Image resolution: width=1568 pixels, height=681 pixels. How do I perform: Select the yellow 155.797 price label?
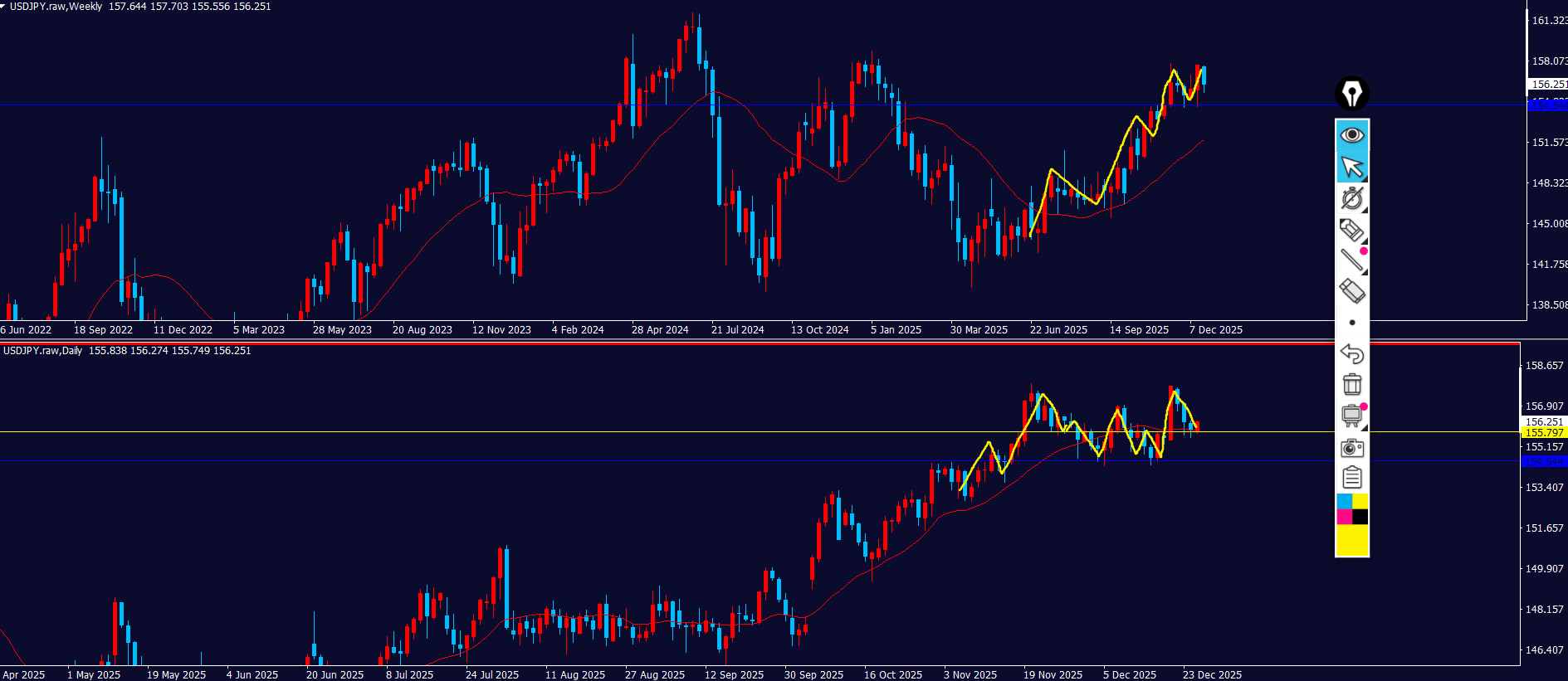[1544, 433]
